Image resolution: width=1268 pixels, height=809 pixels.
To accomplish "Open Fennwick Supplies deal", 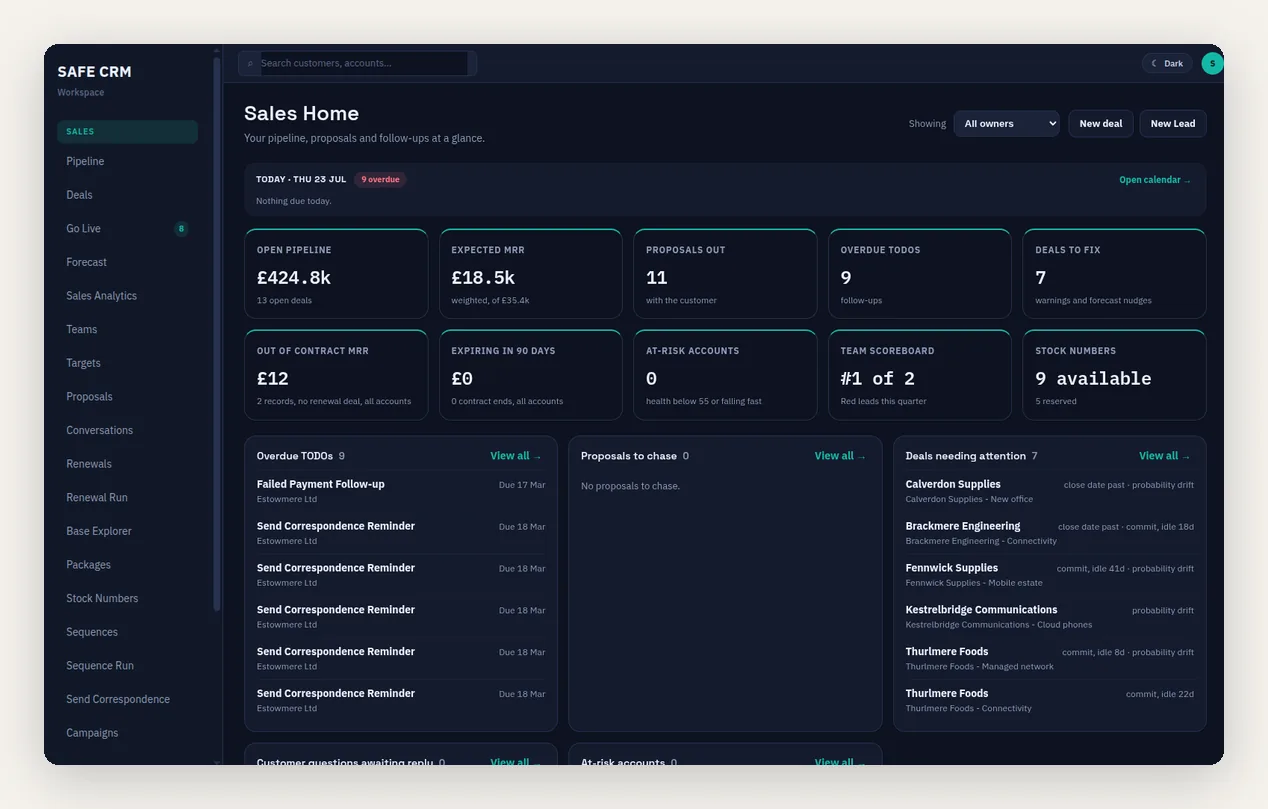I will 1049,575.
